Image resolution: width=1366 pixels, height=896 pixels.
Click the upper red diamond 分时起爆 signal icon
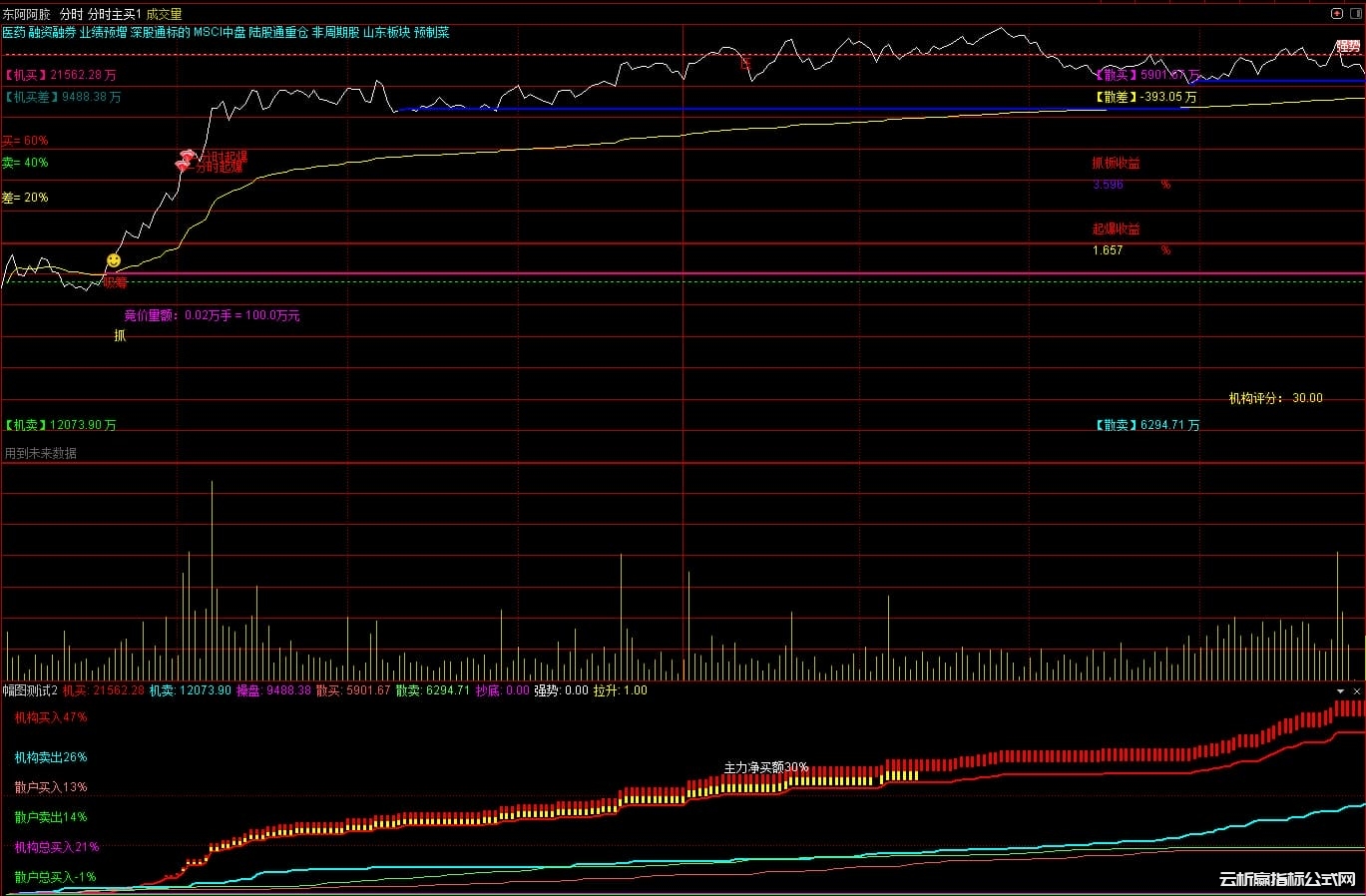pos(187,156)
